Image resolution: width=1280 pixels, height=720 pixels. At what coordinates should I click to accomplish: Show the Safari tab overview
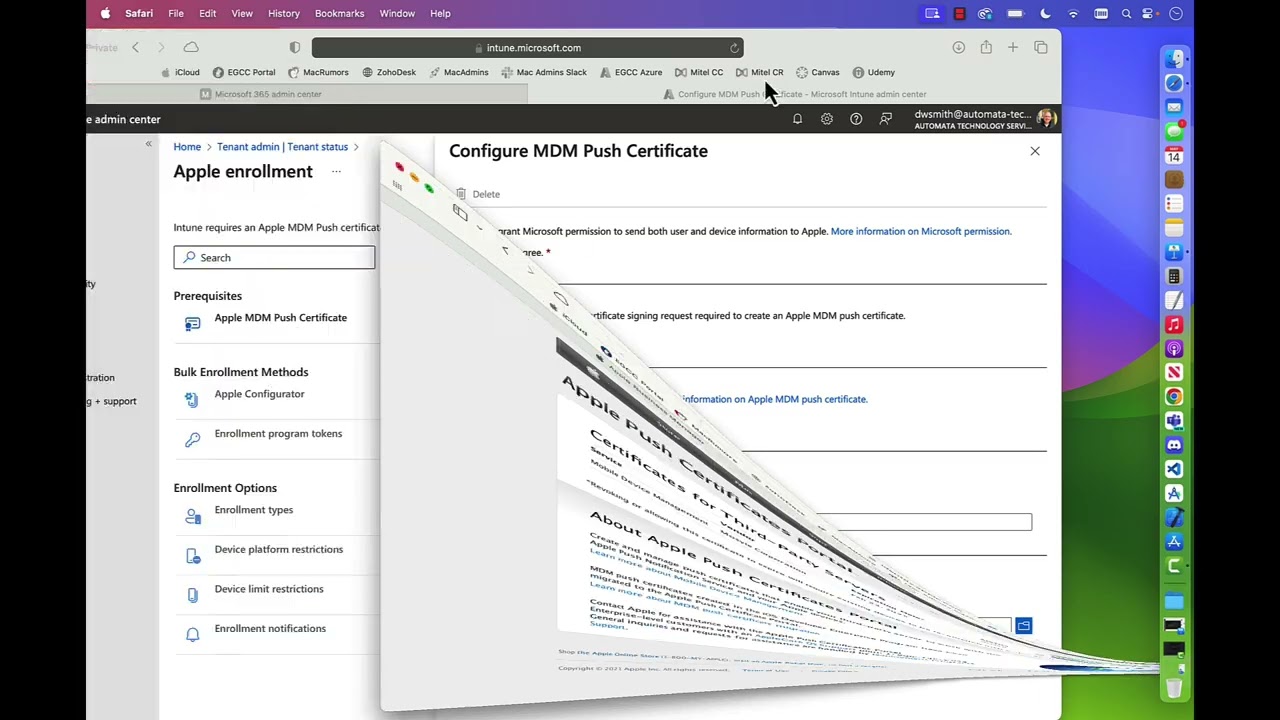pyautogui.click(x=1041, y=47)
